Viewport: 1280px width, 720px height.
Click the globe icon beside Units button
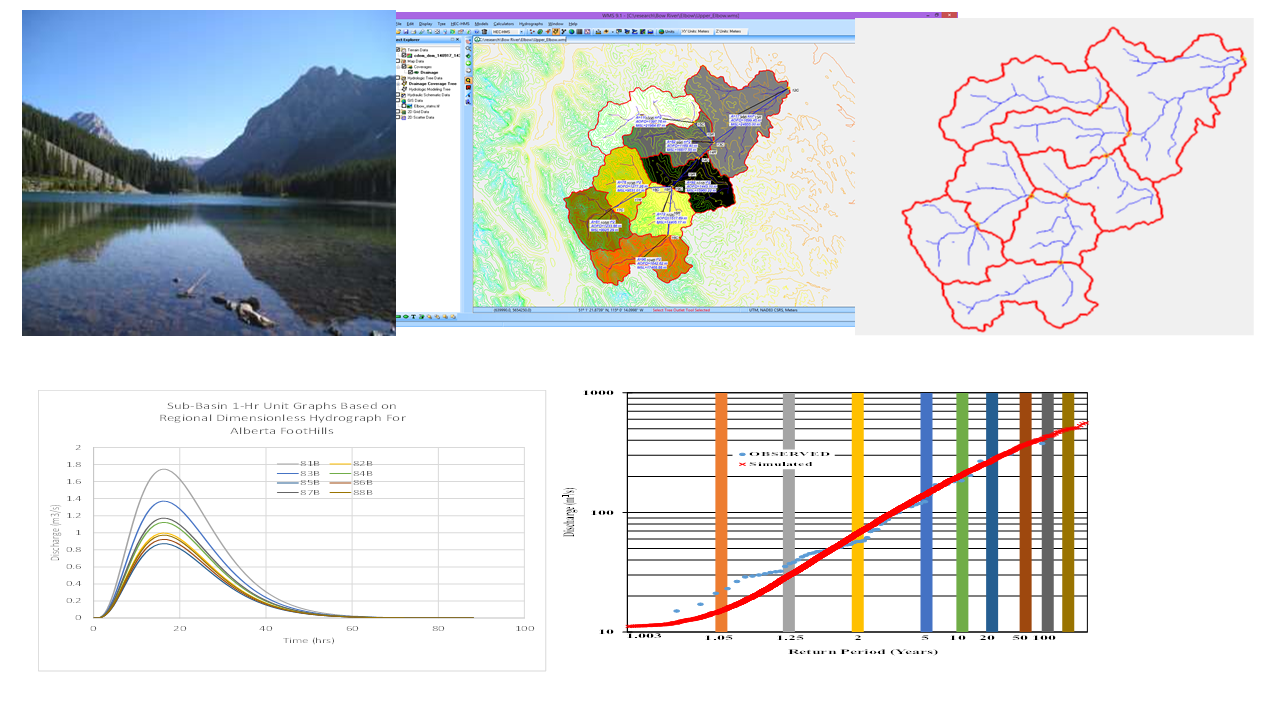(660, 32)
